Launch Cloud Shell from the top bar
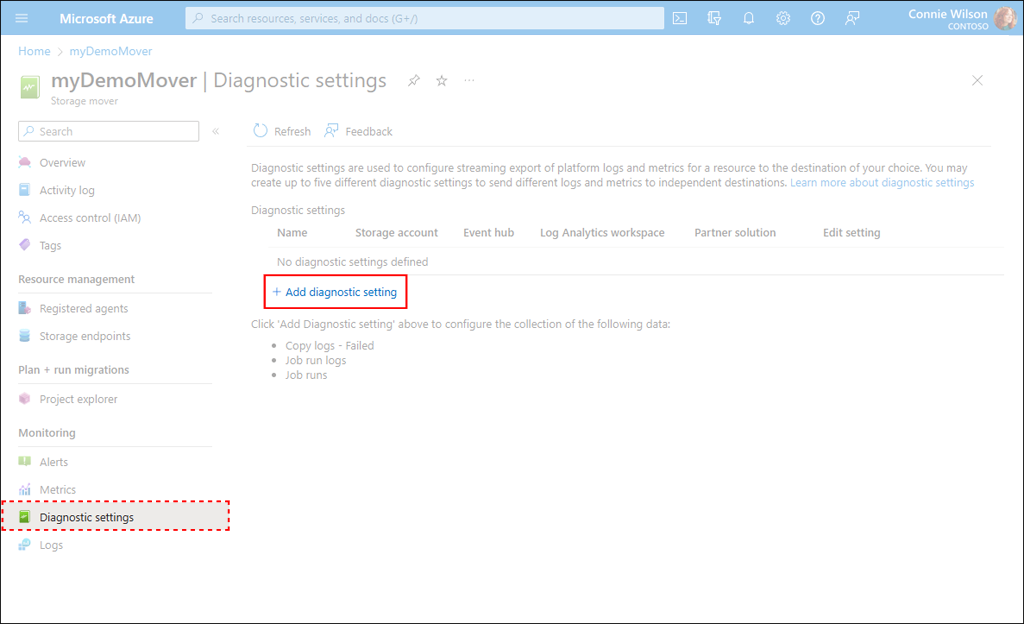 [680, 18]
